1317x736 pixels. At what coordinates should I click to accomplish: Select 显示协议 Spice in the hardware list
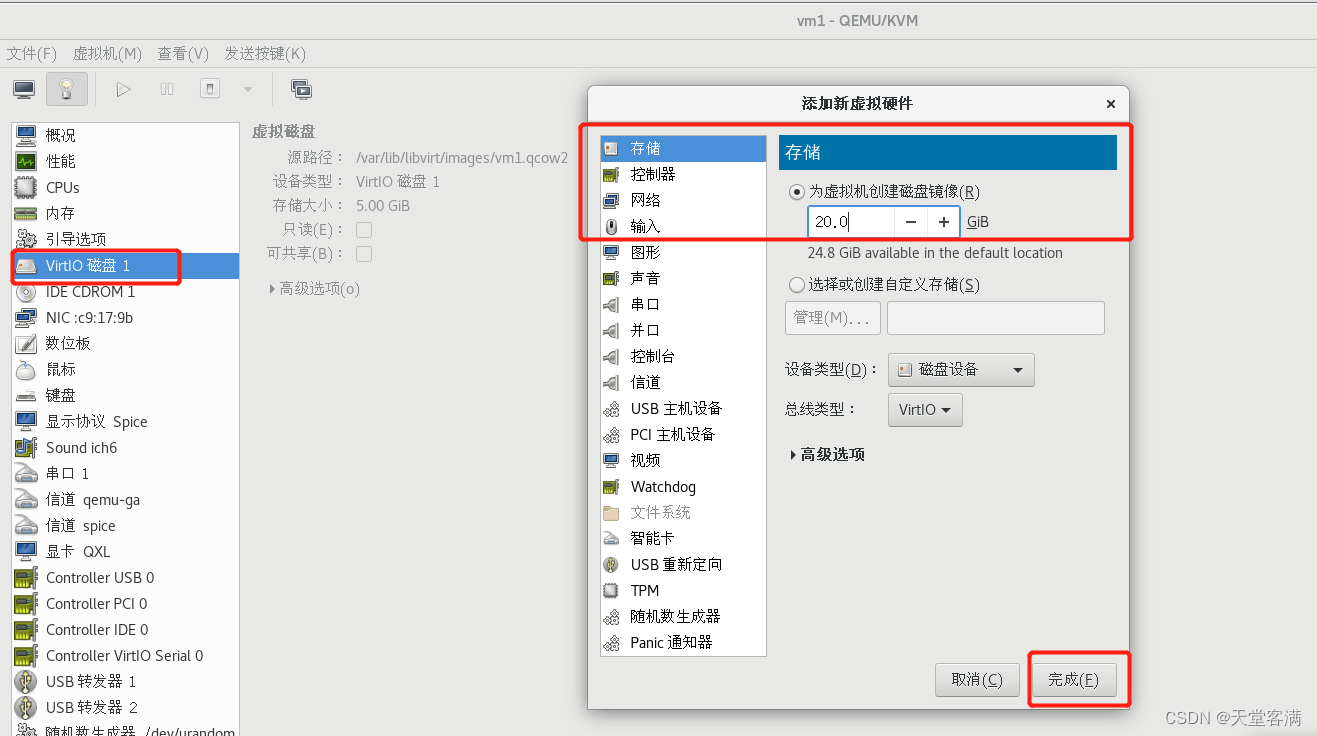click(x=125, y=421)
